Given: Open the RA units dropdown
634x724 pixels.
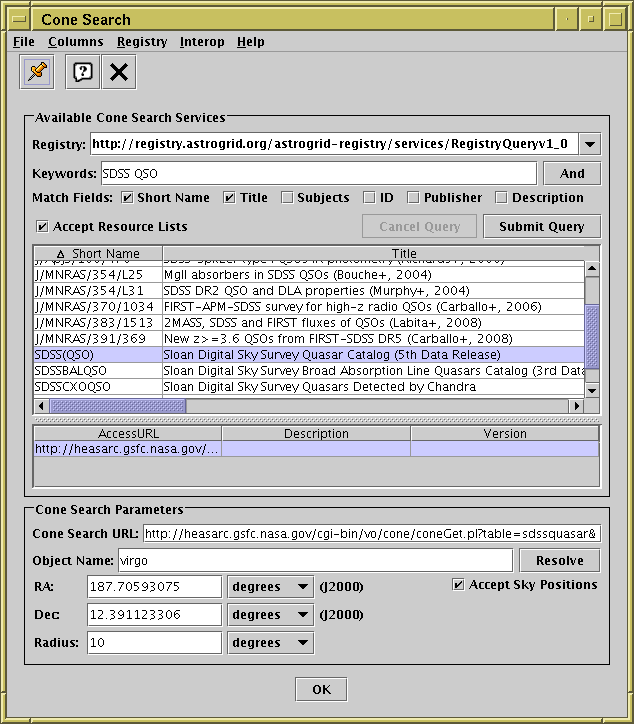Looking at the screenshot, I should 271,587.
